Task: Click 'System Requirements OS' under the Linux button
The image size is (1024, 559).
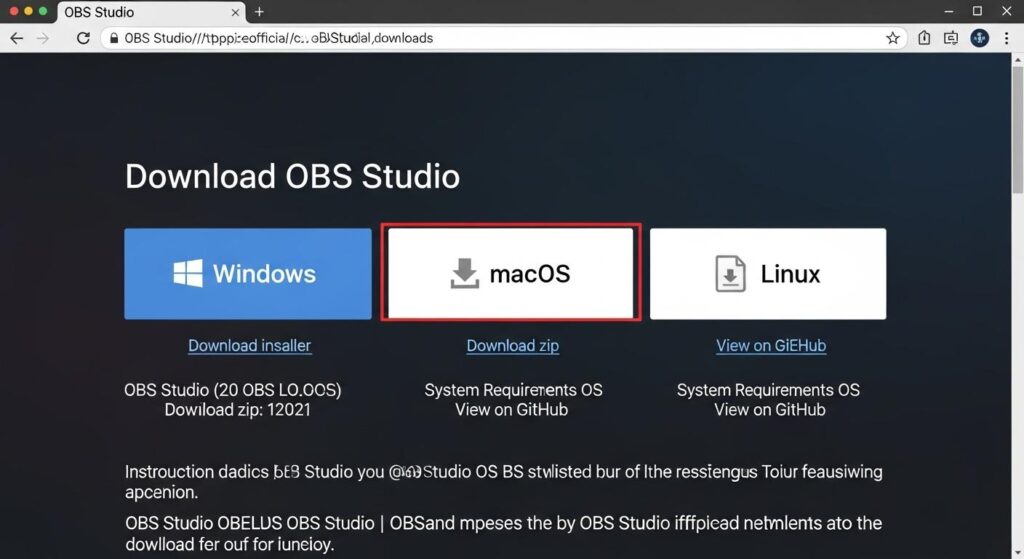Action: pos(768,390)
